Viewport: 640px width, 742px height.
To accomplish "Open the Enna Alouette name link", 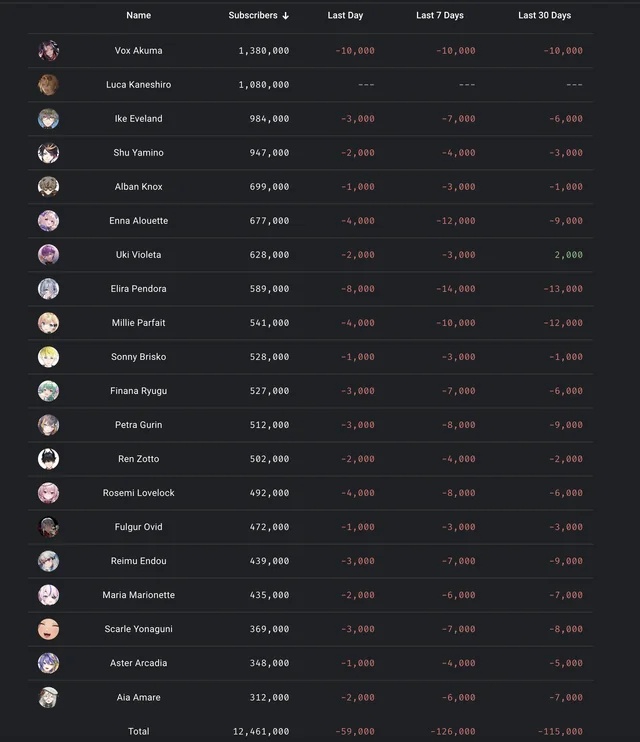I will [x=139, y=221].
